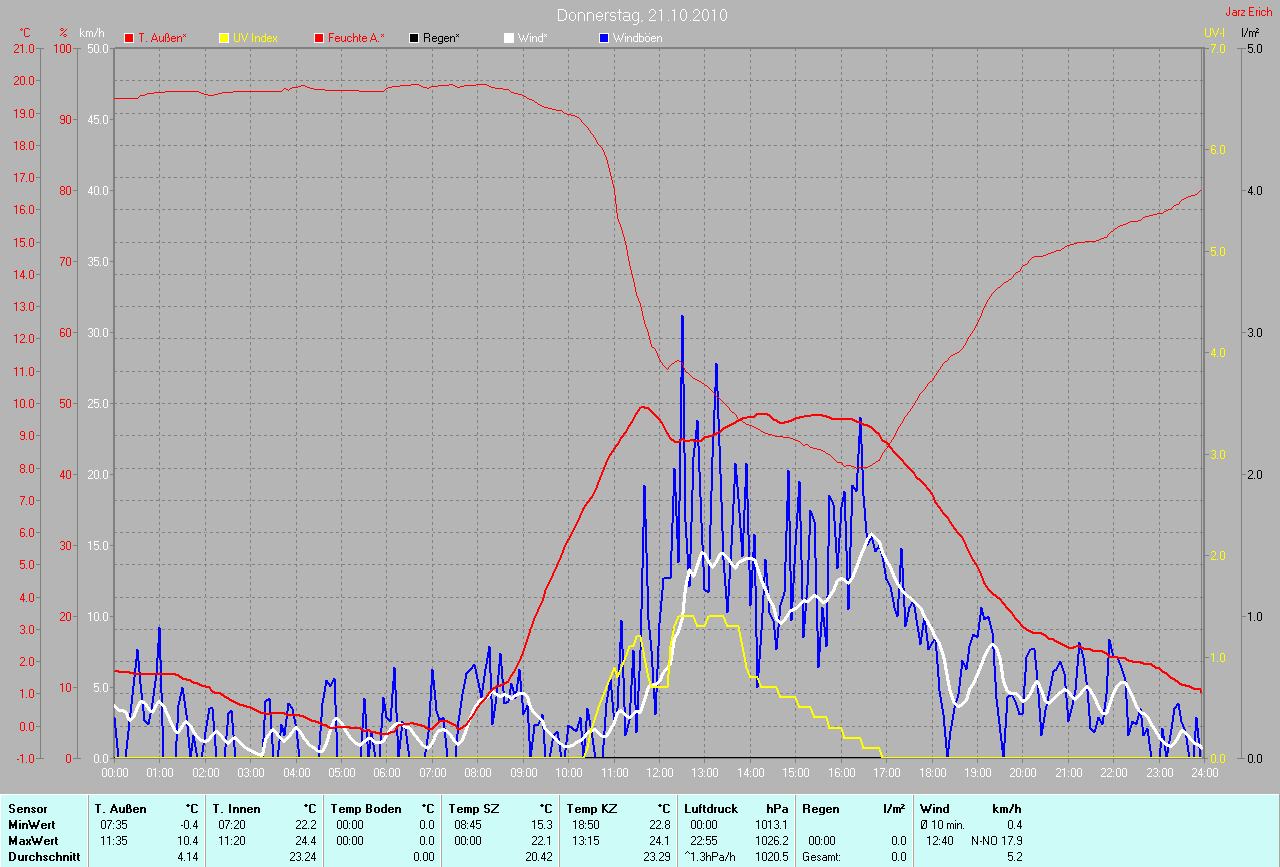This screenshot has width=1280, height=867.
Task: Open the Jarz Erich credit text
Action: 1249,12
